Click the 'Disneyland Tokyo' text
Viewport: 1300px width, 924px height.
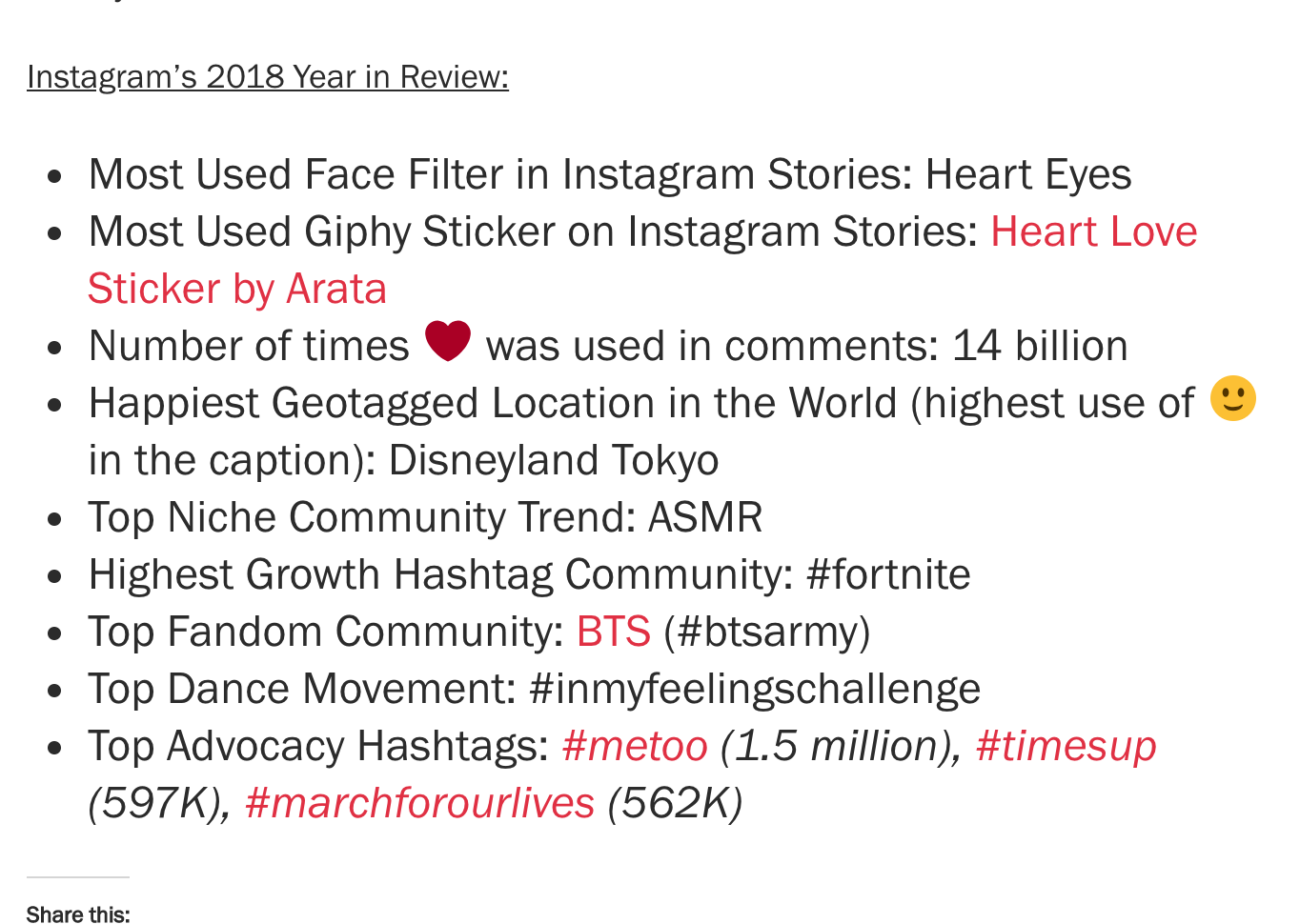(554, 460)
